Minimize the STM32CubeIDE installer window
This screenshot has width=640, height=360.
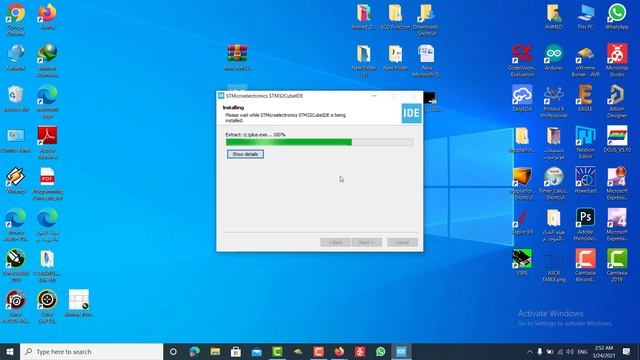tap(374, 96)
